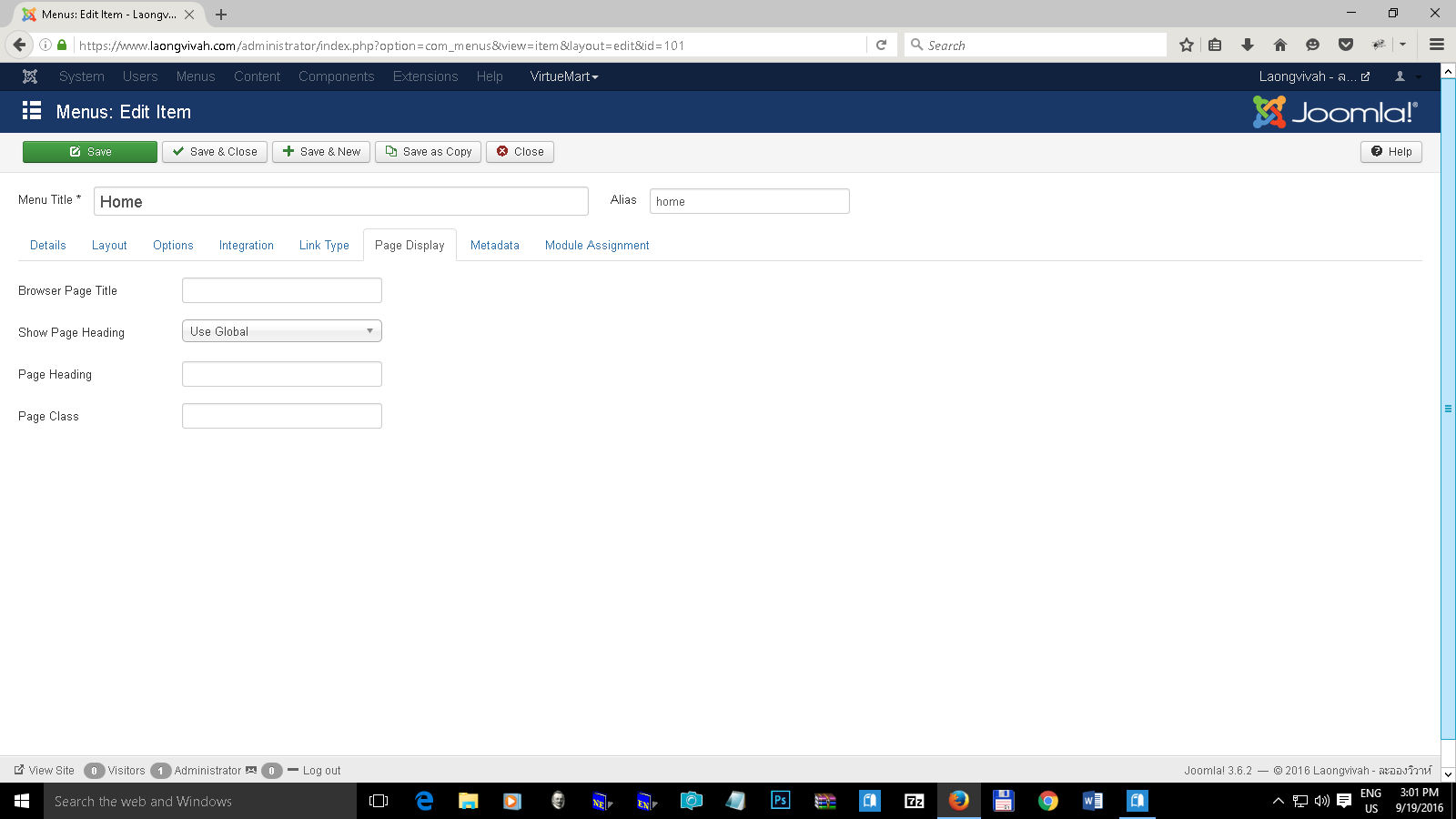1456x819 pixels.
Task: Open the media player icon on the taskbar
Action: (512, 801)
